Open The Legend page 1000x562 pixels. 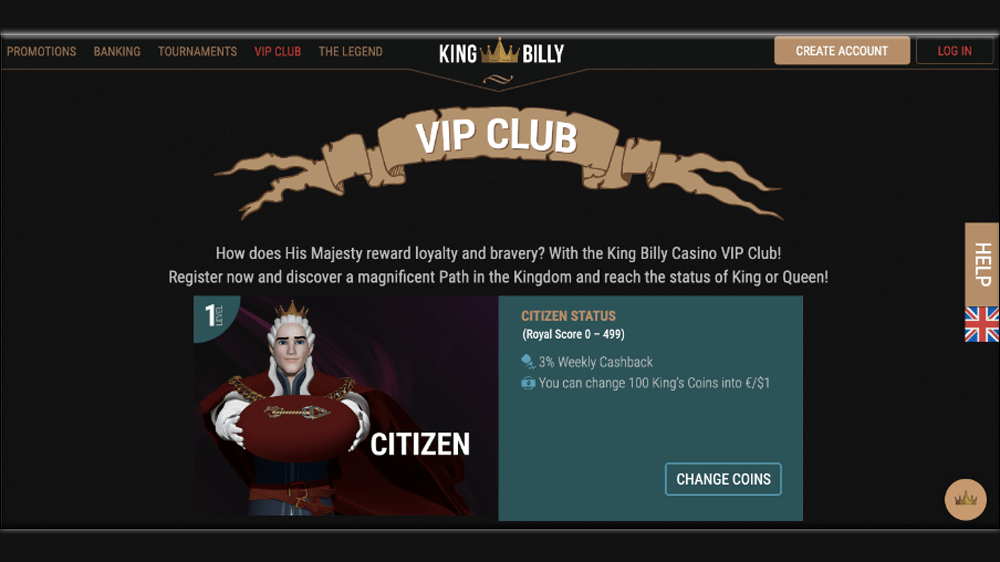[x=351, y=52]
